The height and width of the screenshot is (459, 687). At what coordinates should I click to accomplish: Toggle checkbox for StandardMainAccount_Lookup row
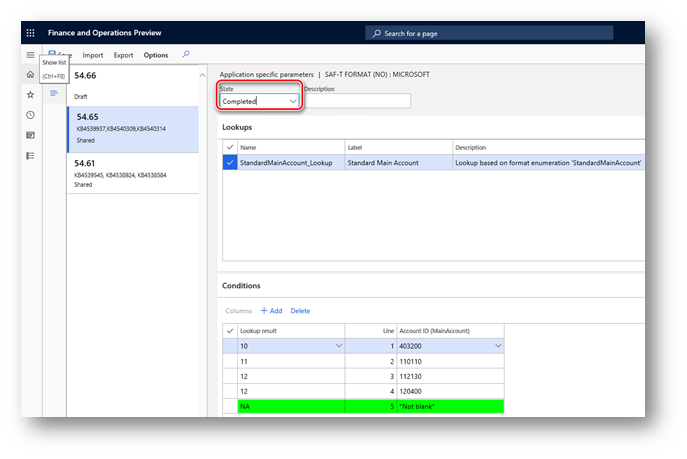[230, 162]
